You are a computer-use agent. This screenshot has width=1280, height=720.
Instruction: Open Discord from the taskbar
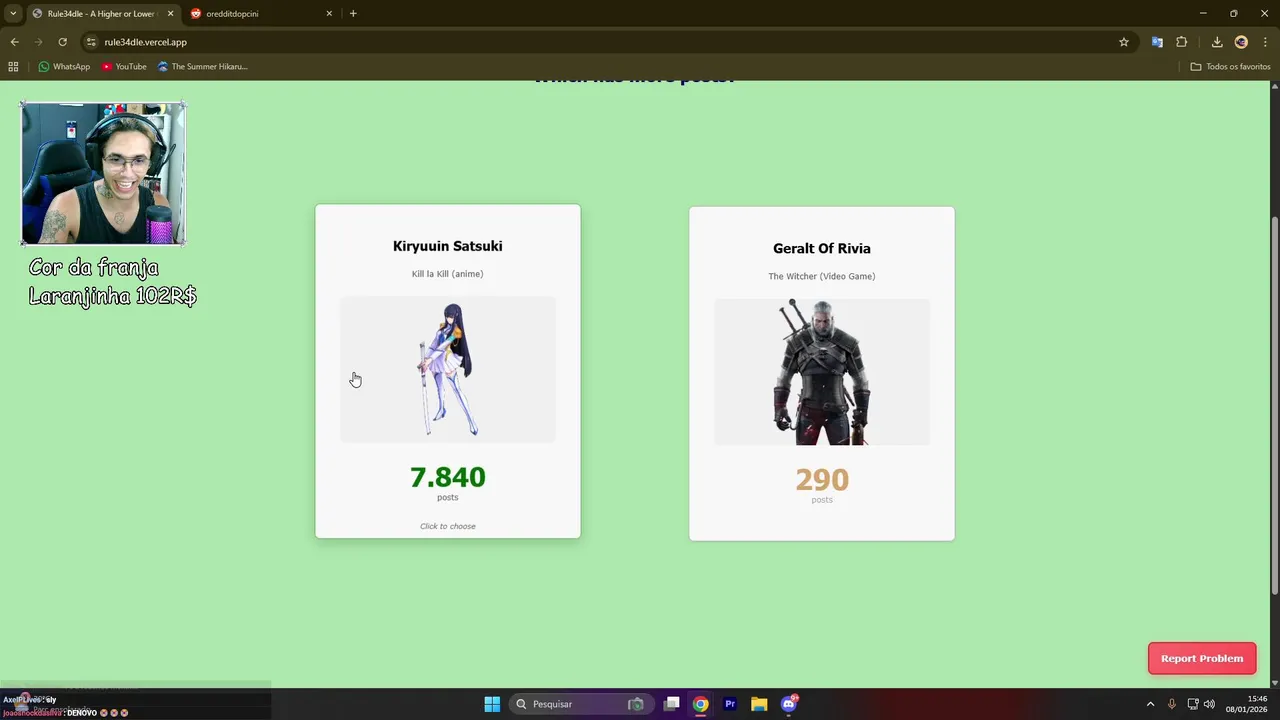(789, 704)
